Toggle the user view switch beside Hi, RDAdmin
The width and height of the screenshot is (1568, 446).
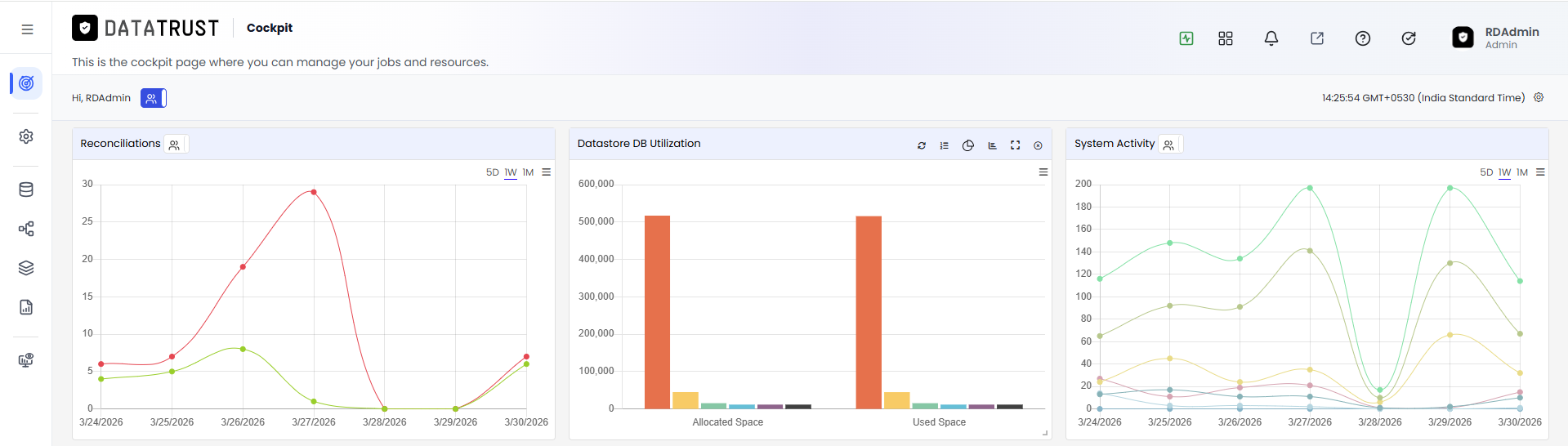coord(154,98)
